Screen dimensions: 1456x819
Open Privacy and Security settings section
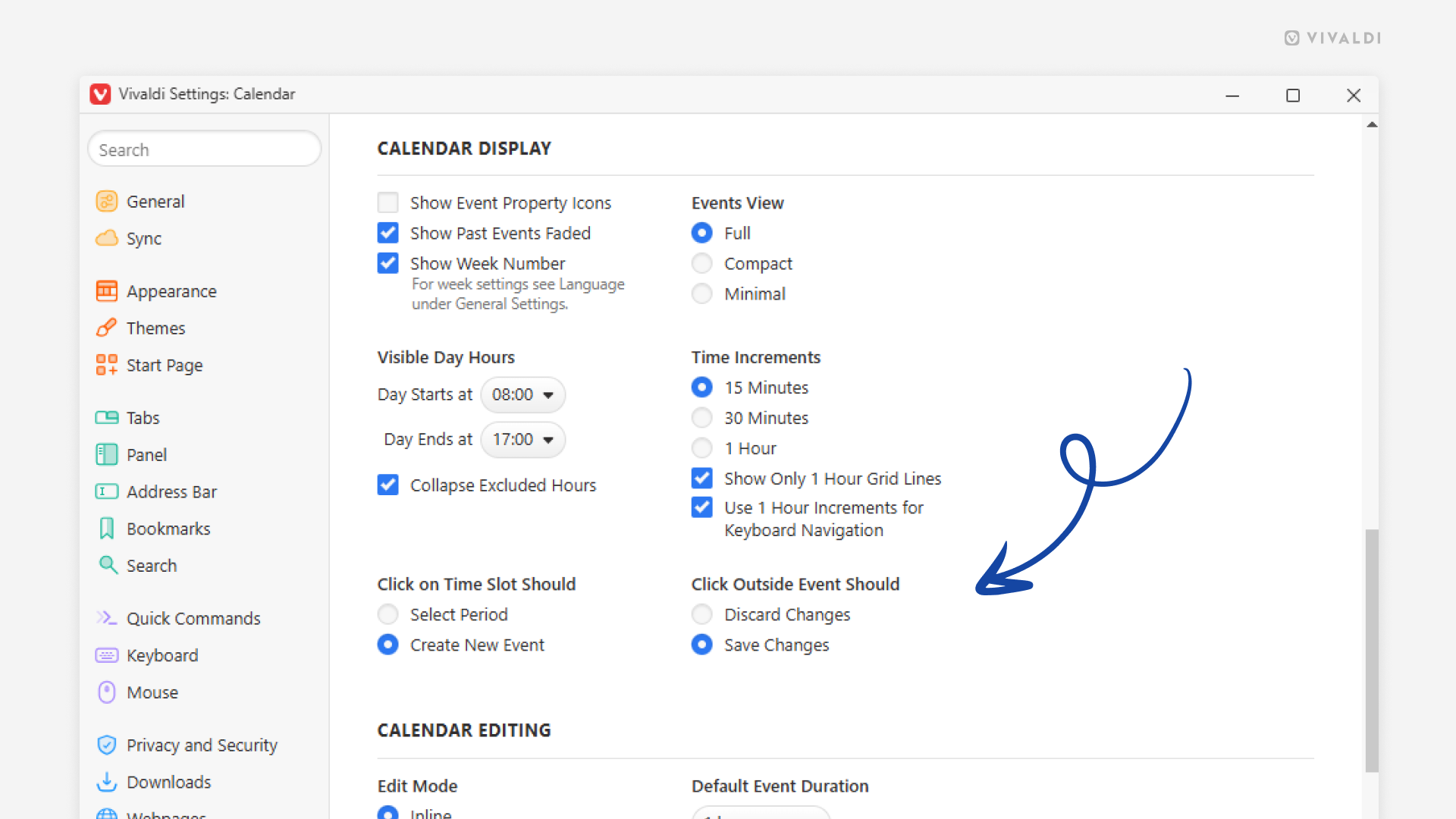coord(202,745)
